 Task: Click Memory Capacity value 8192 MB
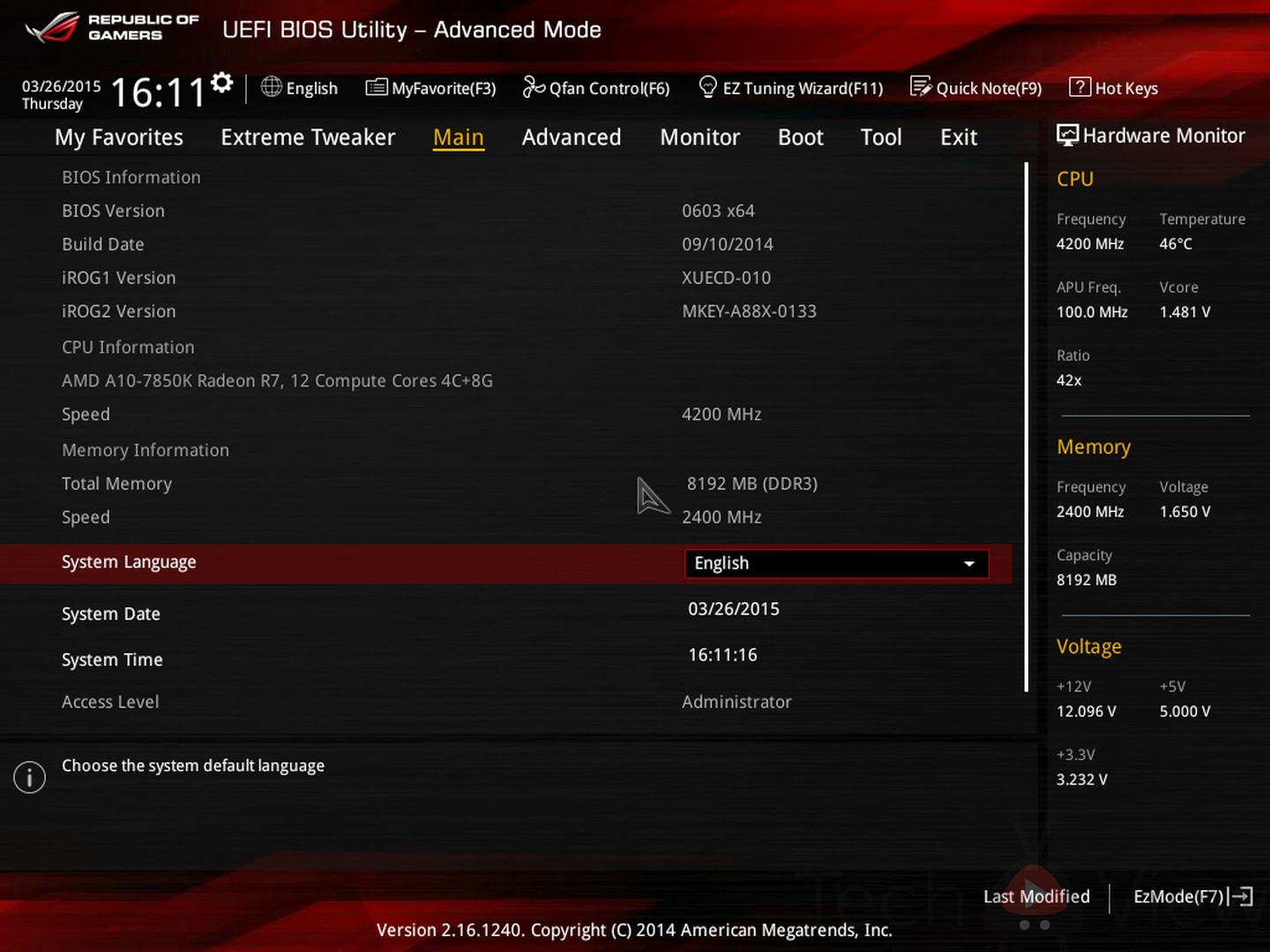[x=1087, y=580]
